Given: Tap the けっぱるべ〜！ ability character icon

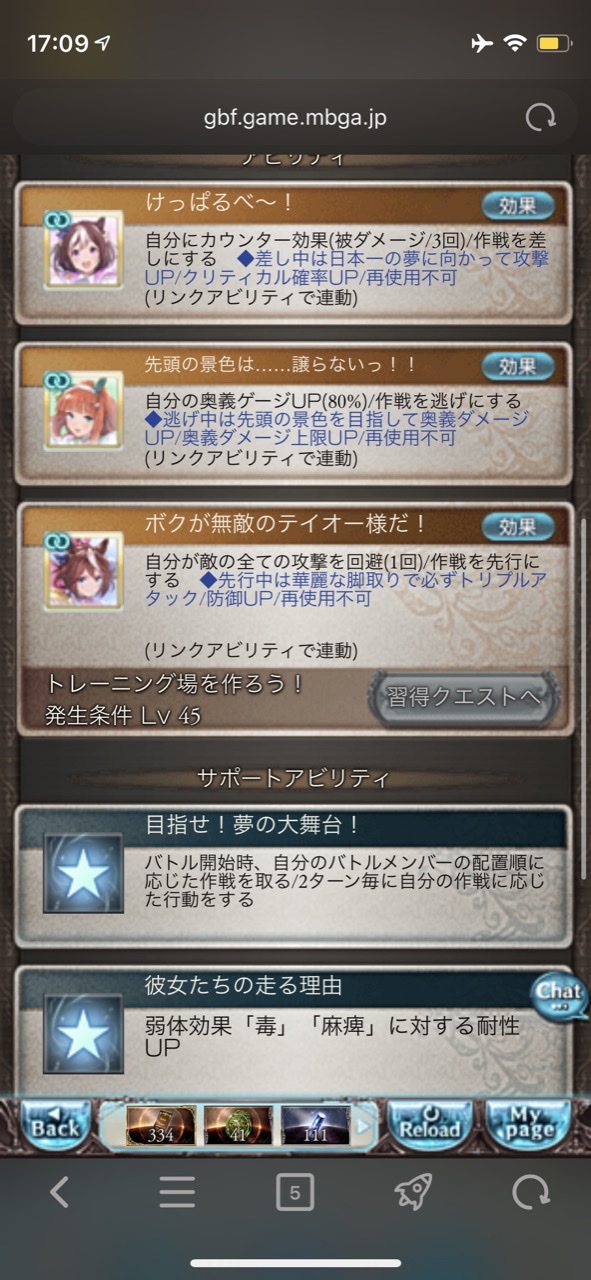Looking at the screenshot, I should tap(83, 249).
